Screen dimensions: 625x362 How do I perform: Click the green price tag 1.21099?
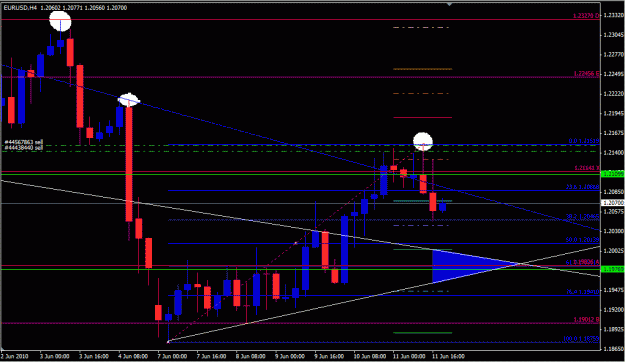tap(612, 174)
